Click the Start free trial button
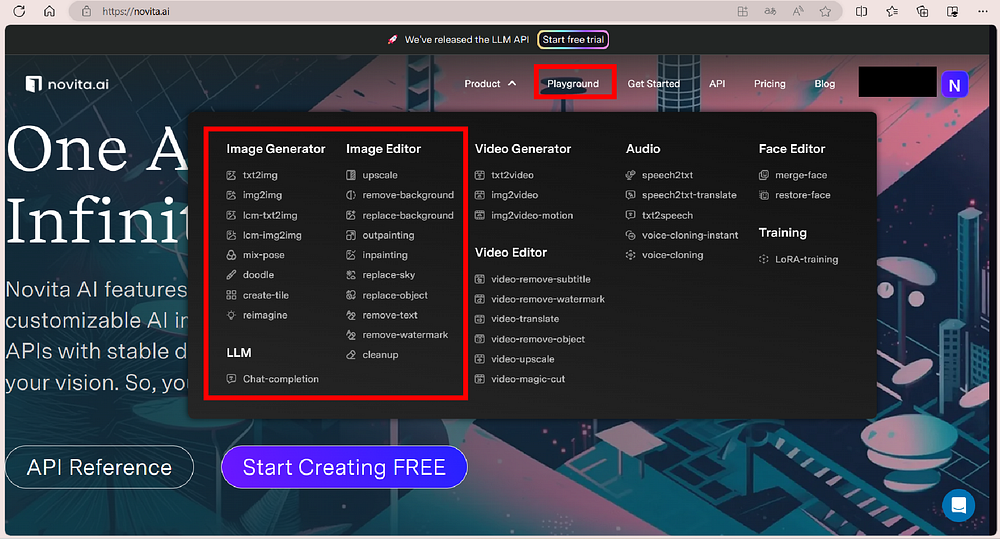This screenshot has width=1000, height=539. (x=573, y=40)
